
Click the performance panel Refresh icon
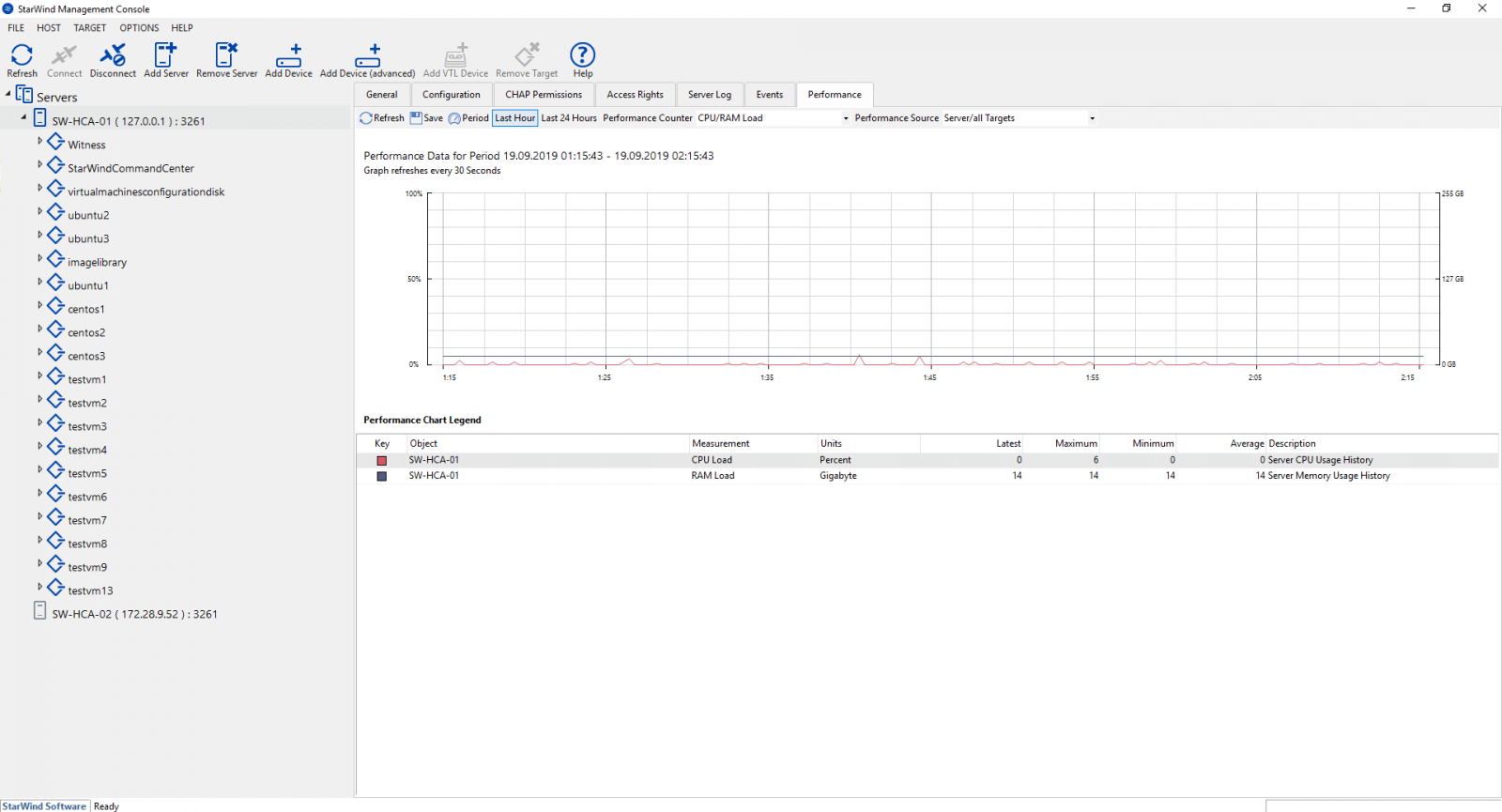coord(366,118)
